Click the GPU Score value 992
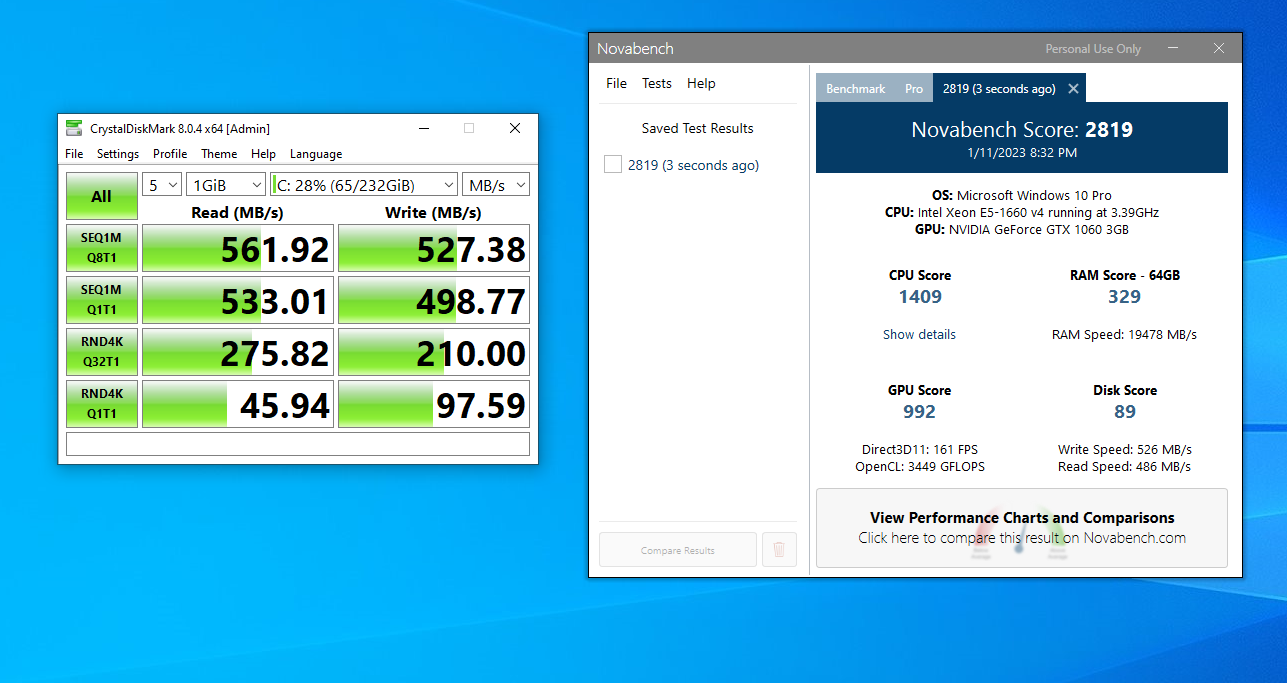This screenshot has height=683, width=1287. (919, 411)
